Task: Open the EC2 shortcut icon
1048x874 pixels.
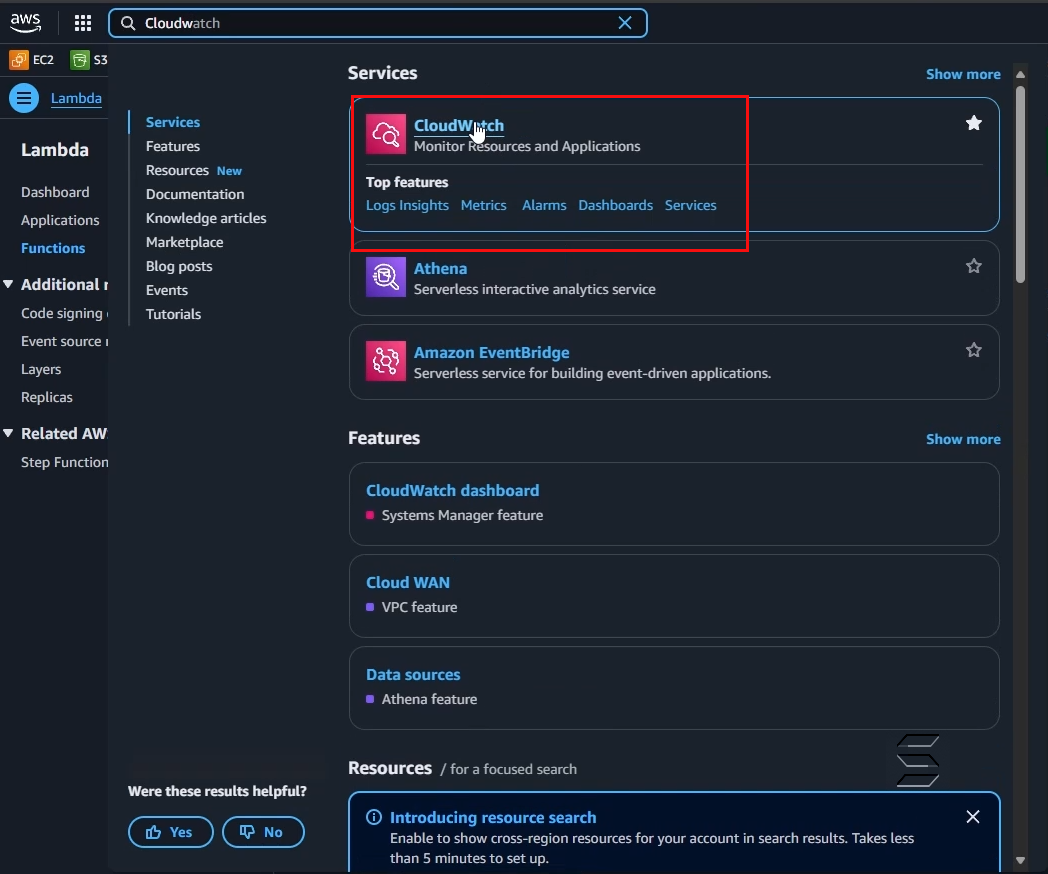Action: (x=19, y=60)
